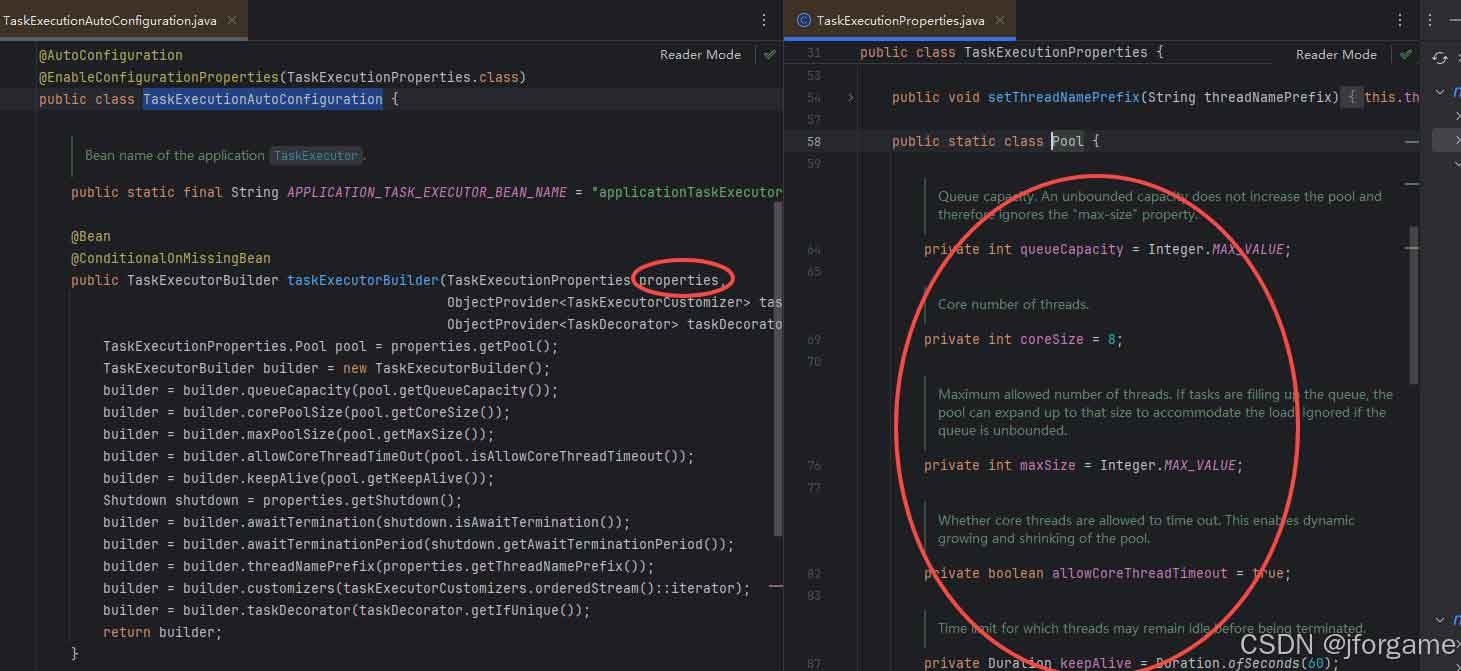The width and height of the screenshot is (1461, 671).
Task: Click the @Bean annotation
Action: tap(91, 237)
